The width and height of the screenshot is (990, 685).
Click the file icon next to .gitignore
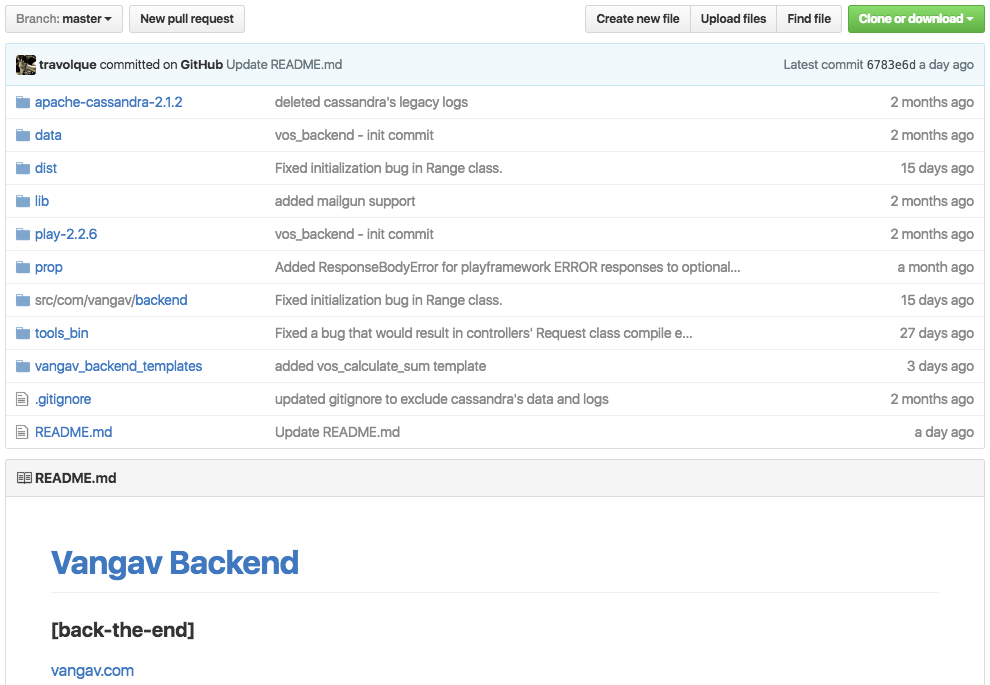(20, 399)
